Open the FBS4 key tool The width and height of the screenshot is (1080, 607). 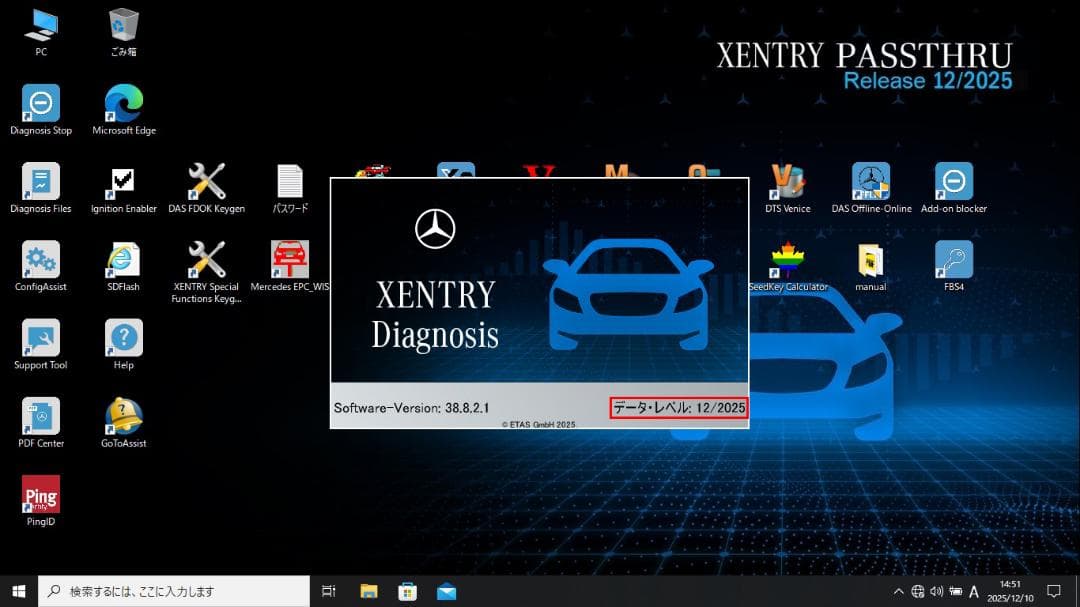954,260
